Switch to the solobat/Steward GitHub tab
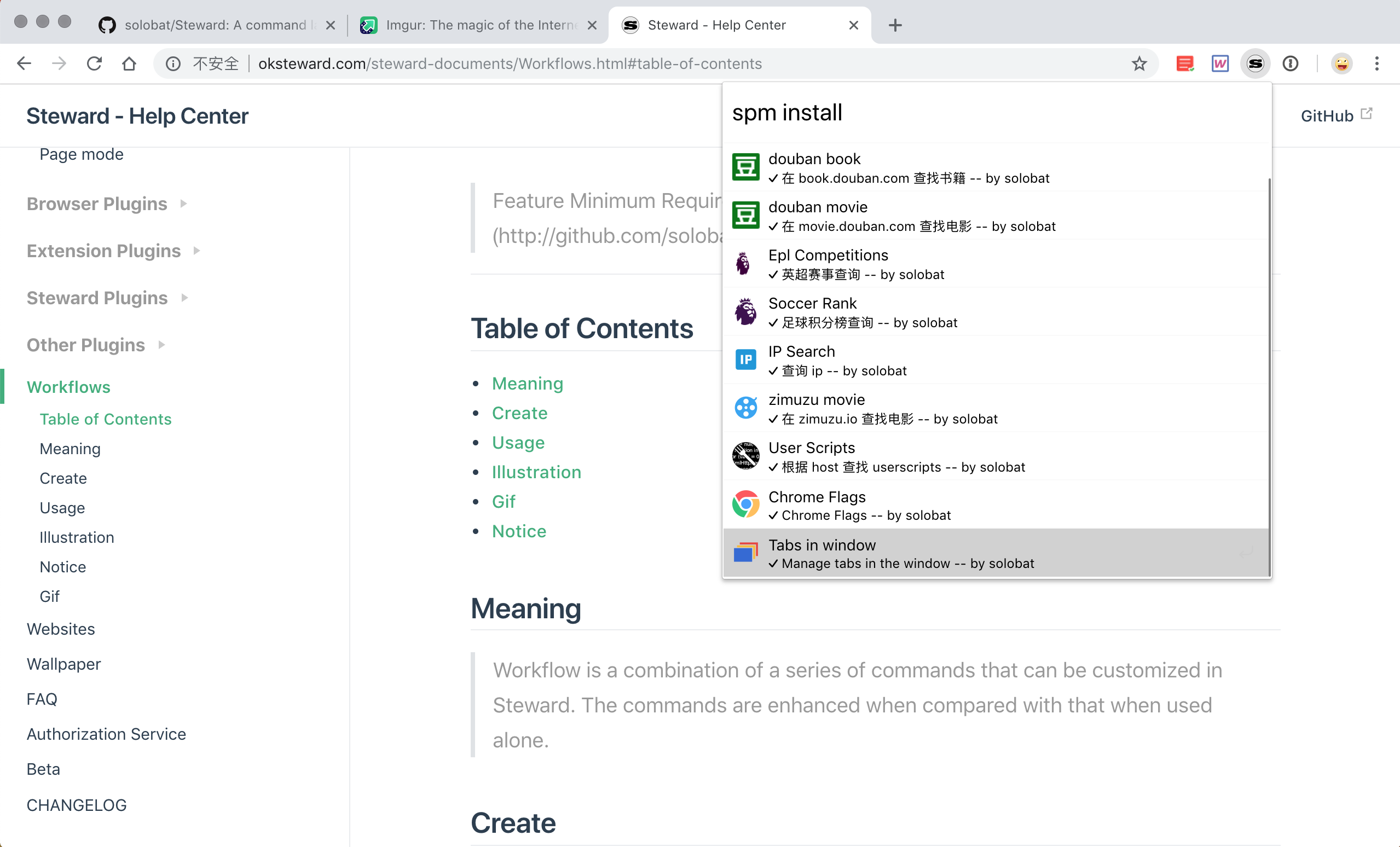This screenshot has width=1400, height=847. (216, 25)
